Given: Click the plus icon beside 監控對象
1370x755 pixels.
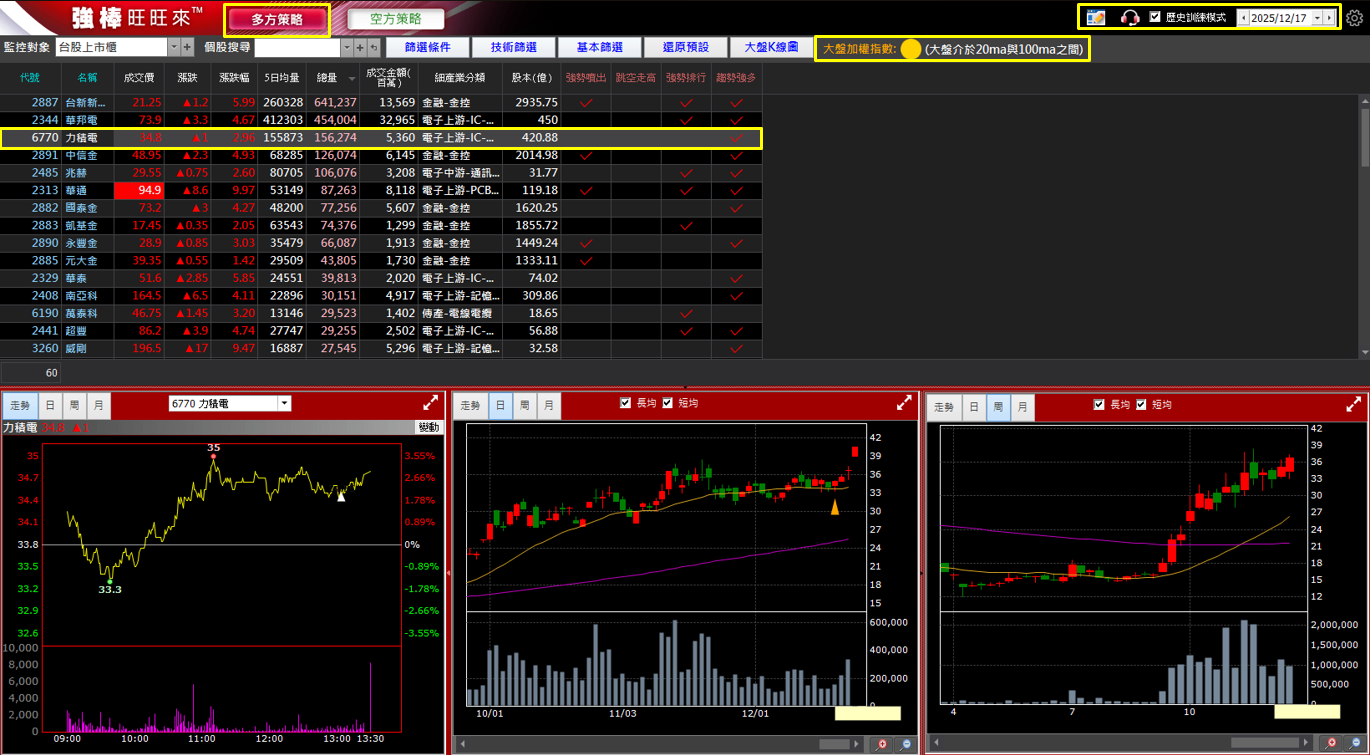Looking at the screenshot, I should pyautogui.click(x=187, y=47).
